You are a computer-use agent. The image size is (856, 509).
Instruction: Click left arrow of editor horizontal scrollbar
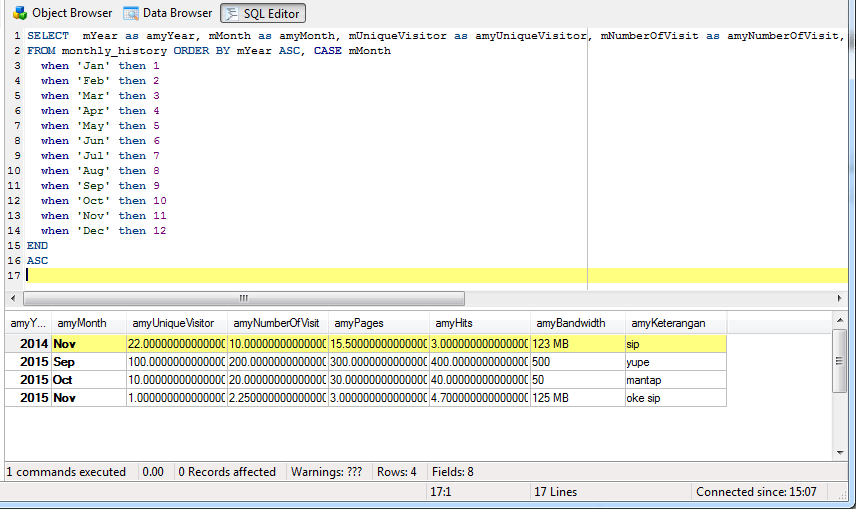point(13,298)
